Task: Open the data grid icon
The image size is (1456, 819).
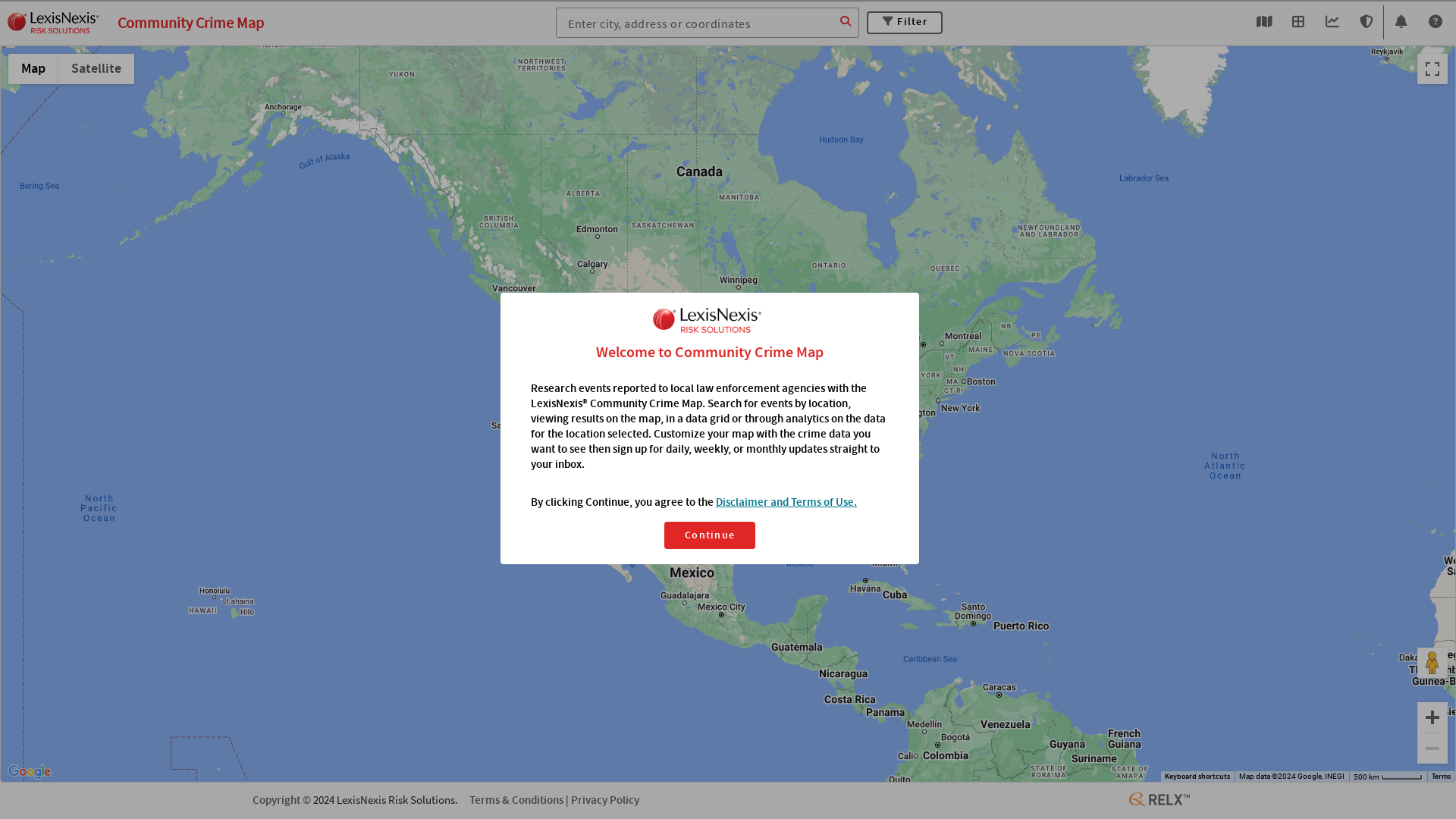Action: 1298,22
